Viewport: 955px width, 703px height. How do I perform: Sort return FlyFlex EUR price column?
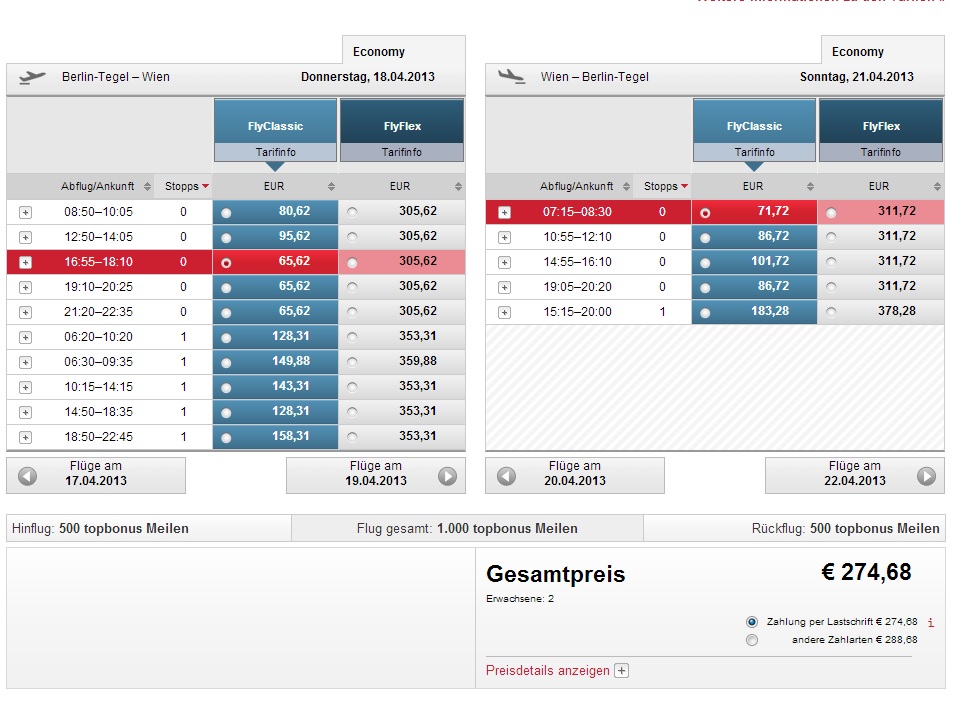tap(937, 186)
